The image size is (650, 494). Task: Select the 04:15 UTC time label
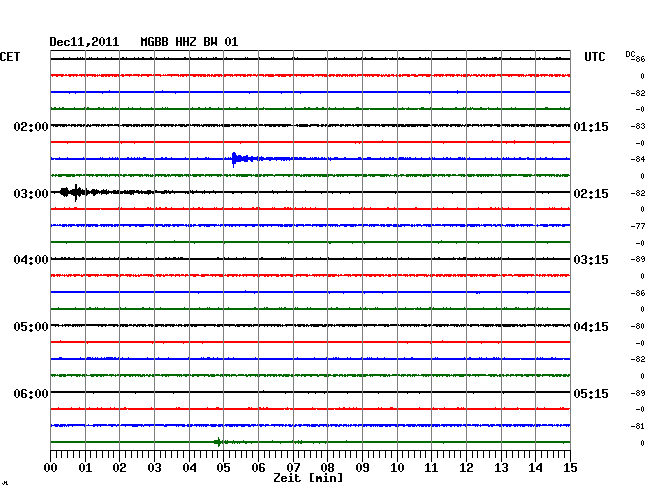click(x=591, y=327)
